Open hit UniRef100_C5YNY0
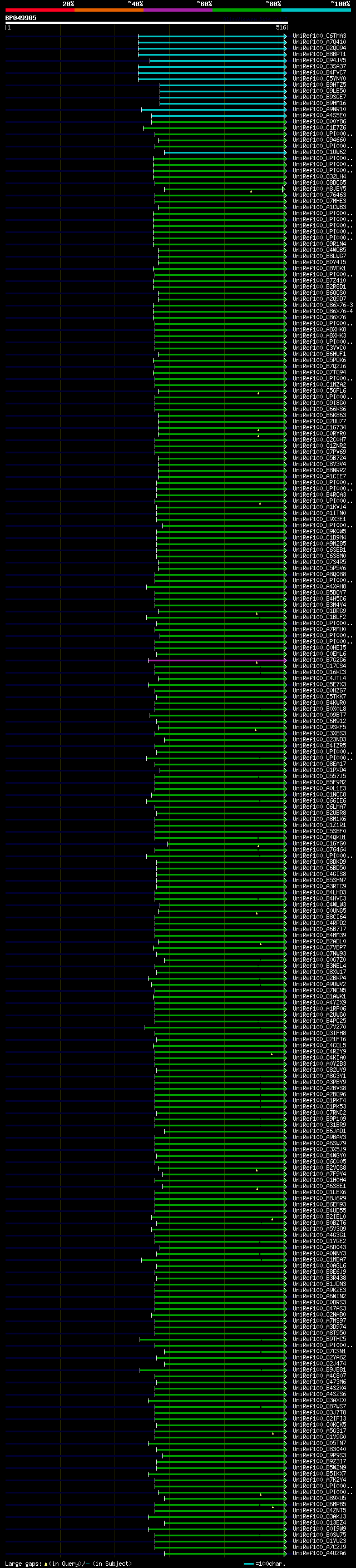Viewport: 356px width, 1568px height. [319, 78]
